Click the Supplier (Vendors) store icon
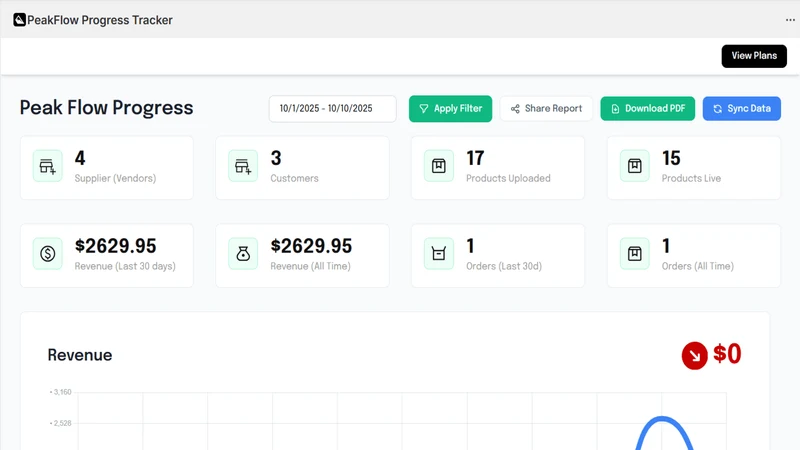 point(47,166)
